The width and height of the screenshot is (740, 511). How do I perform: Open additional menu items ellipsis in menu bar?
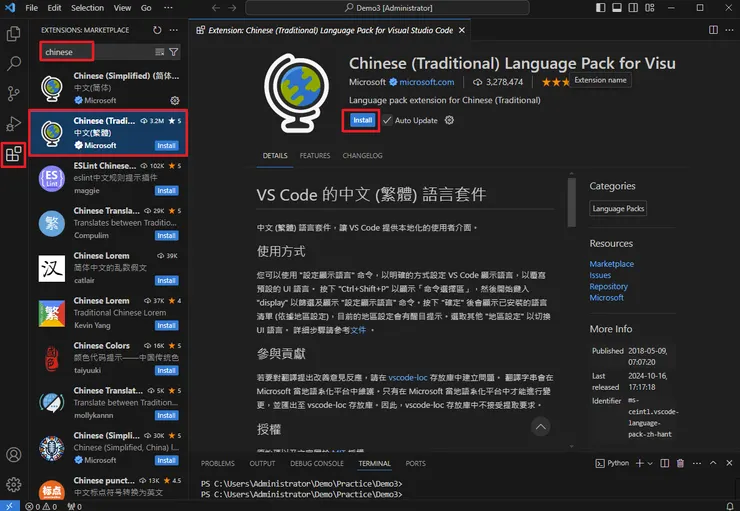click(x=168, y=8)
